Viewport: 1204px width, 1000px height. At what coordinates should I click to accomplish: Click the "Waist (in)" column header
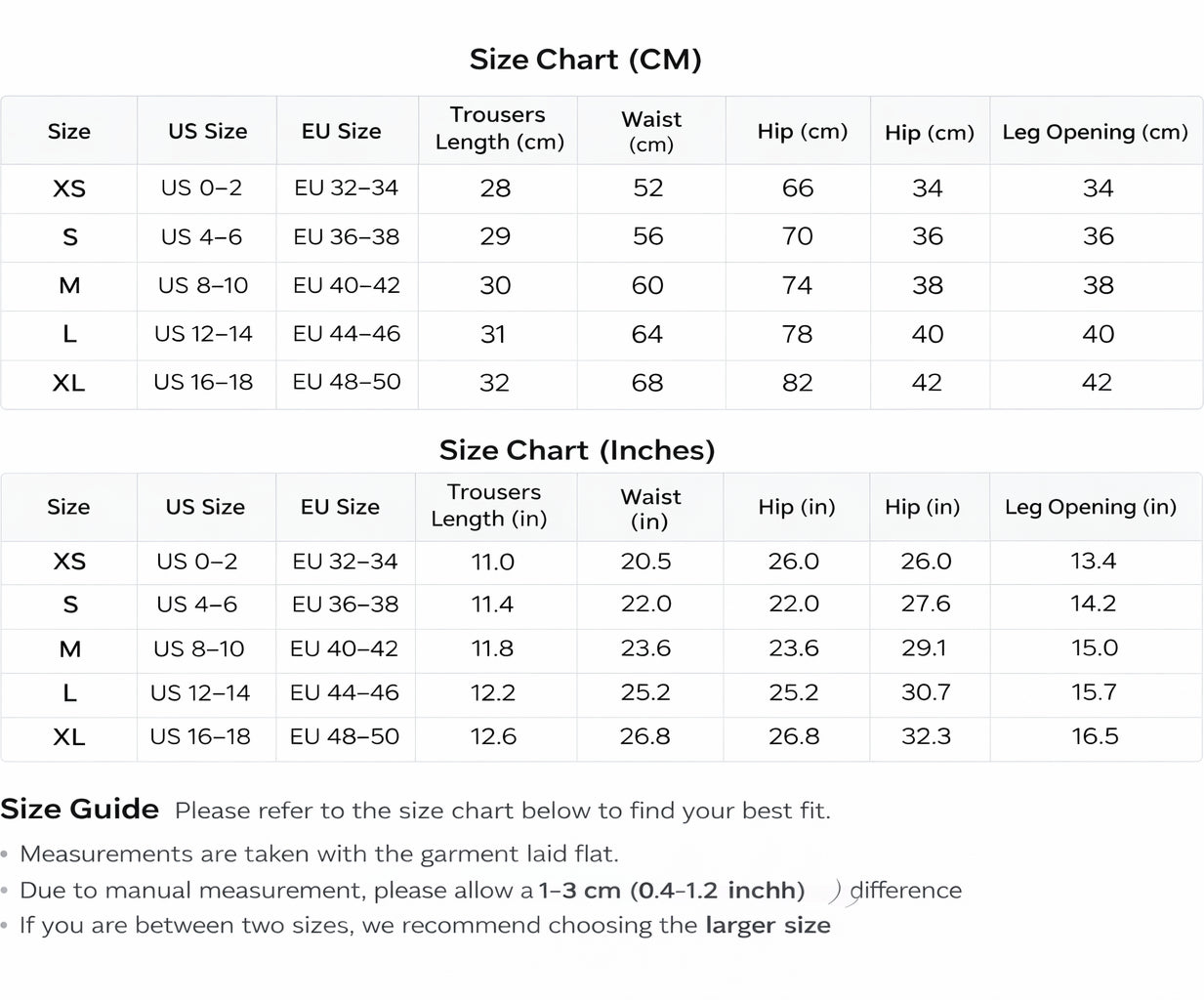(650, 508)
